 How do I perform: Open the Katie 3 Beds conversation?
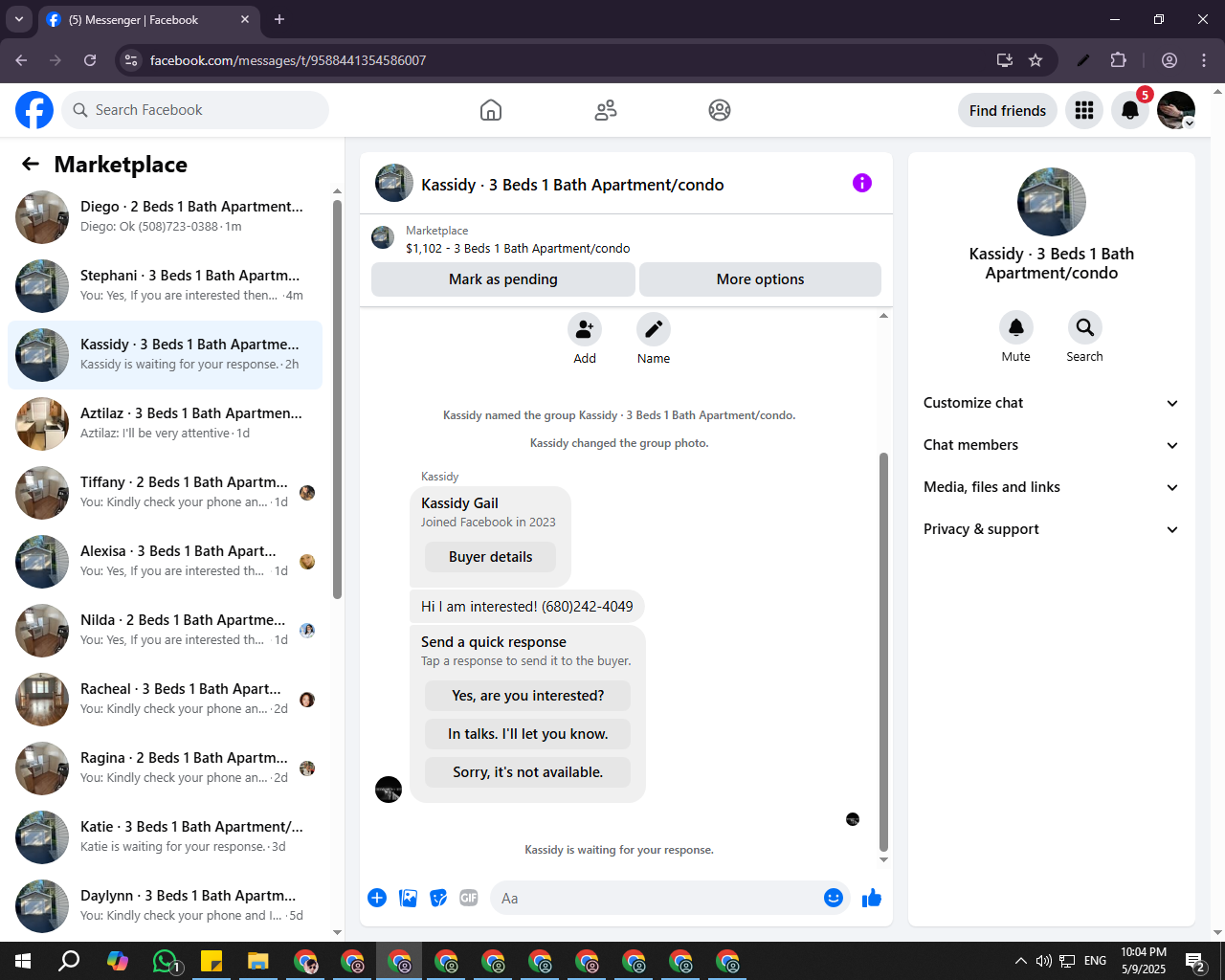pyautogui.click(x=165, y=837)
